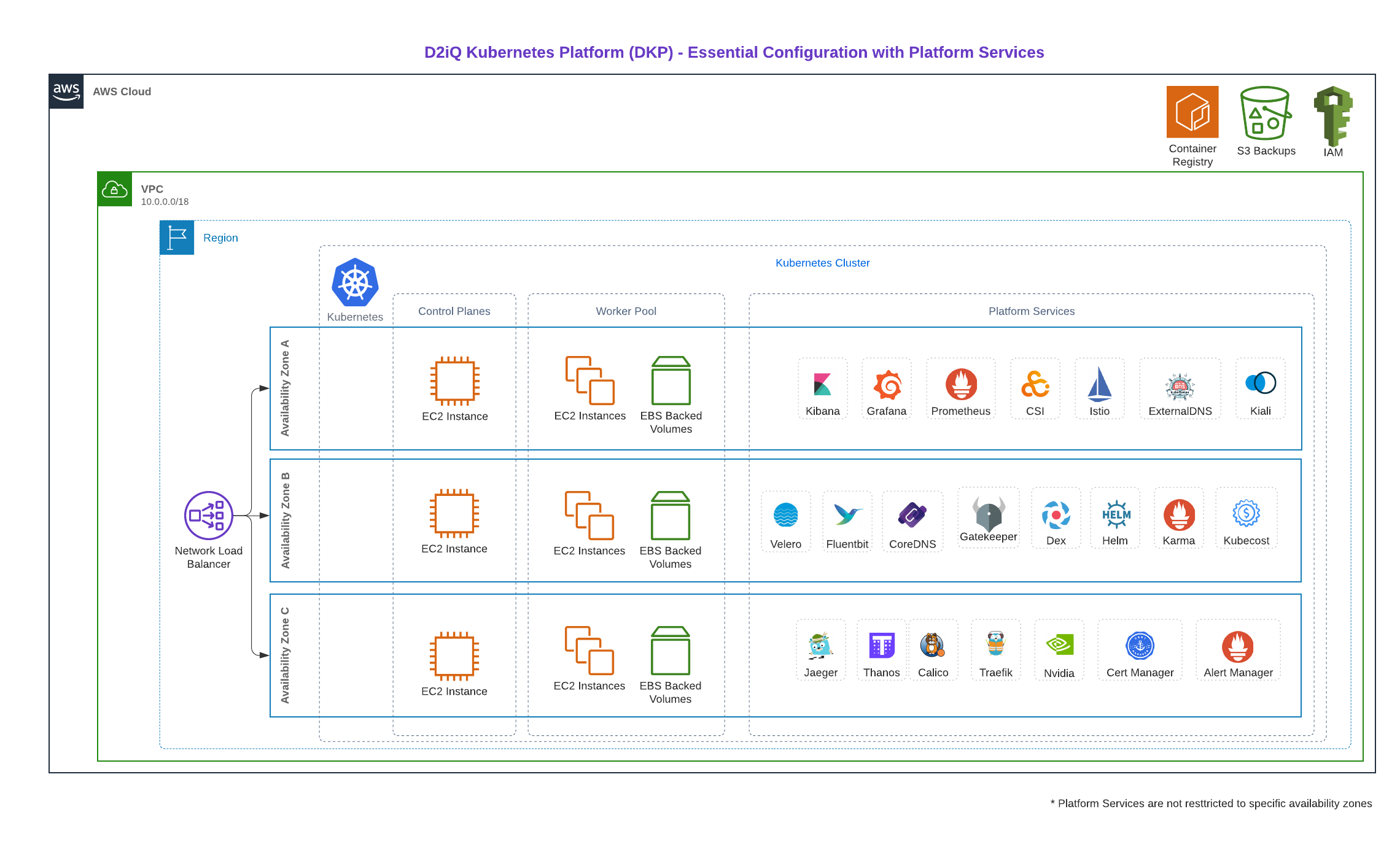
Task: Click EBS Backed Volumes in Zone C
Action: tap(670, 651)
